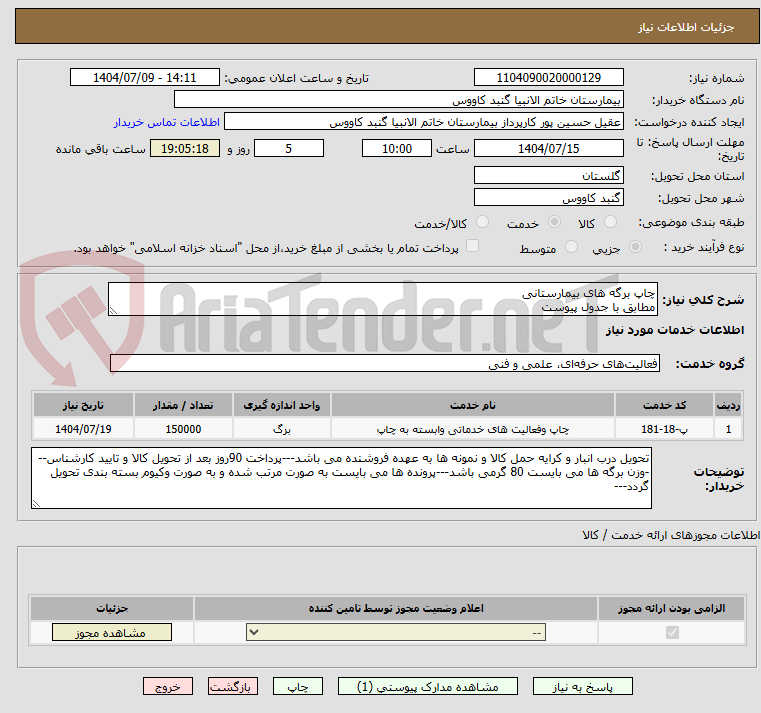Click the جزئیات column header
The image size is (761, 713).
click(x=112, y=608)
